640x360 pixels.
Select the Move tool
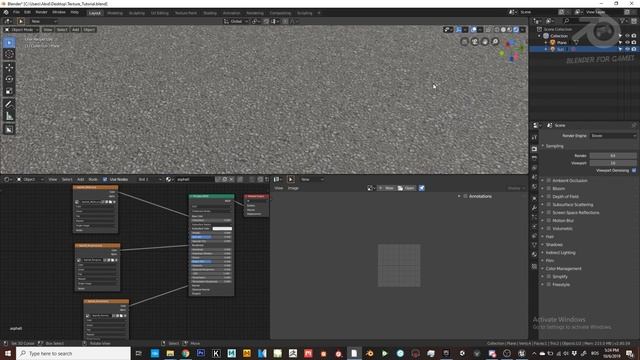[9, 67]
